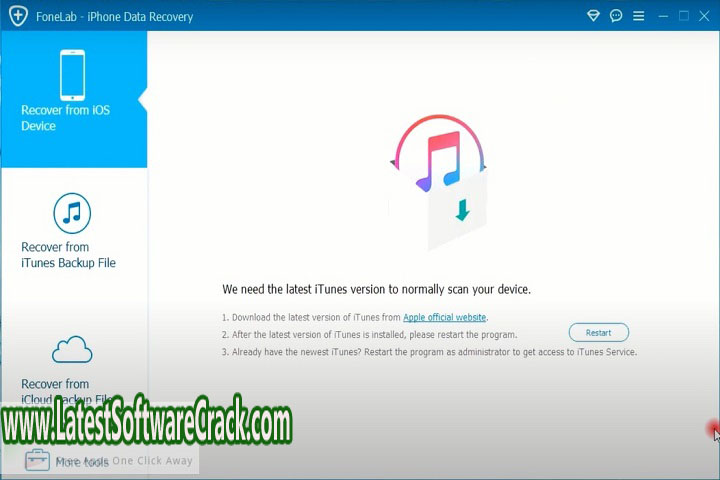Close the FoneLab window
The height and width of the screenshot is (480, 720).
click(x=704, y=16)
